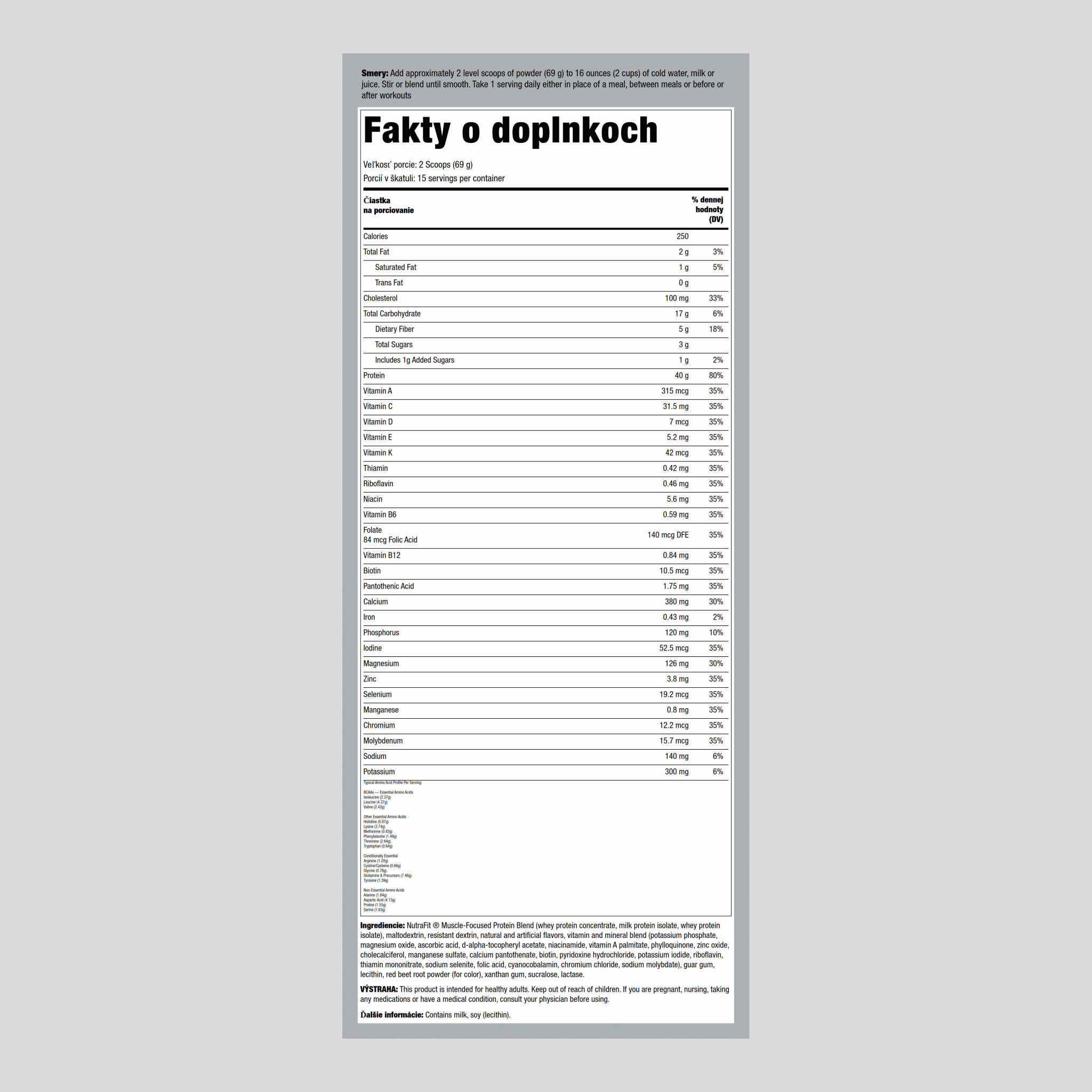Select the Protein '40 g' amount
Image resolution: width=1092 pixels, height=1092 pixels.
click(681, 375)
